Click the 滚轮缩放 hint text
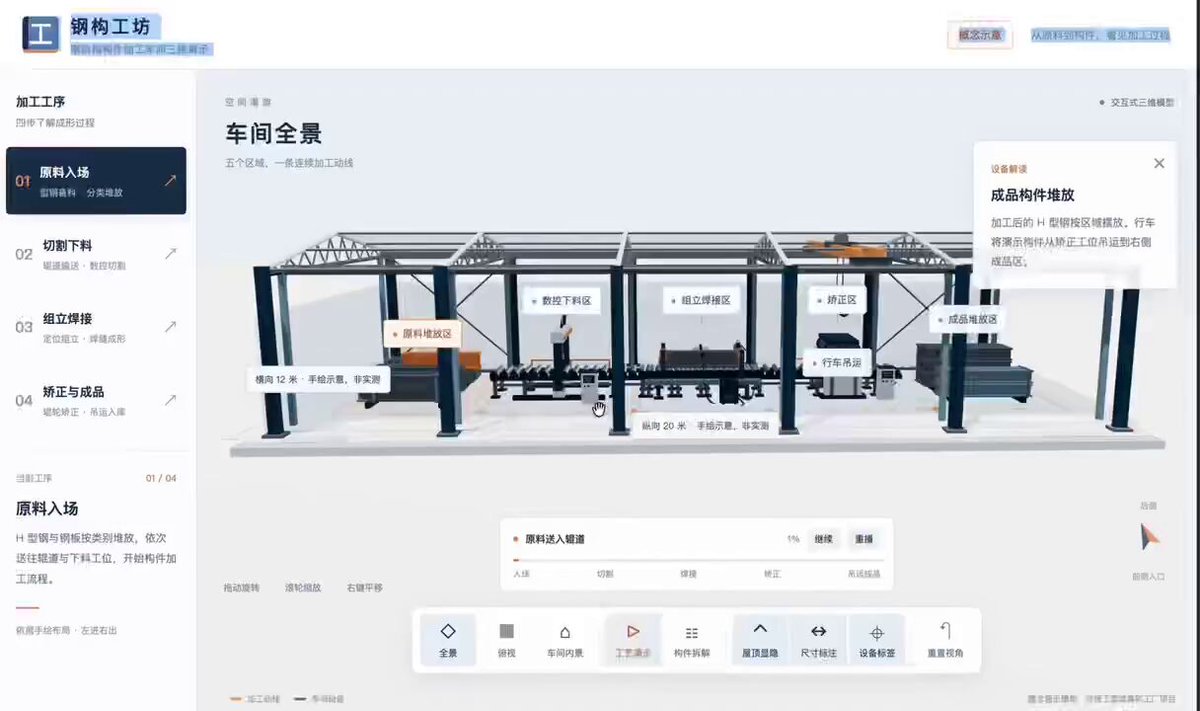1200x711 pixels. pos(304,588)
